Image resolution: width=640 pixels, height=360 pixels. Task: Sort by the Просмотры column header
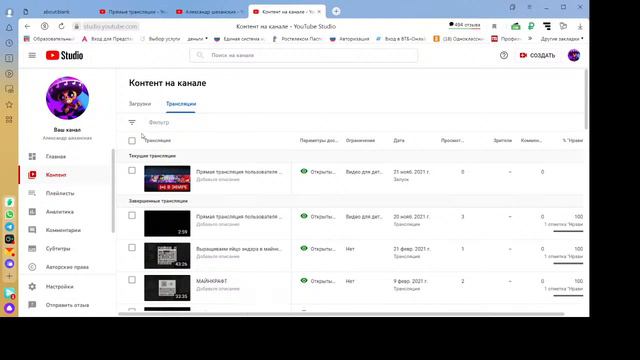[452, 140]
